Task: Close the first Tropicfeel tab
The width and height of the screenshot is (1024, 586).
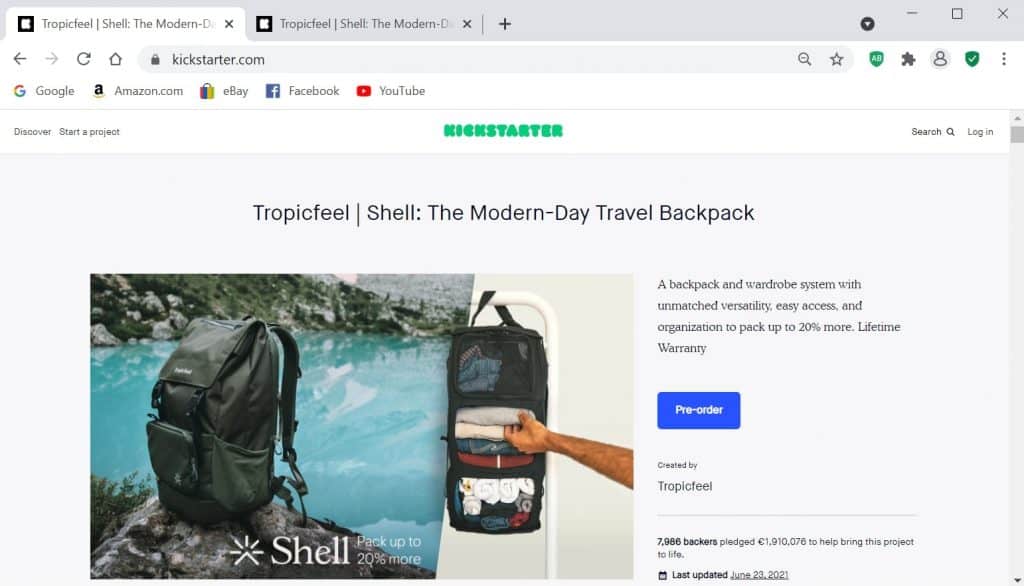Action: tap(229, 24)
